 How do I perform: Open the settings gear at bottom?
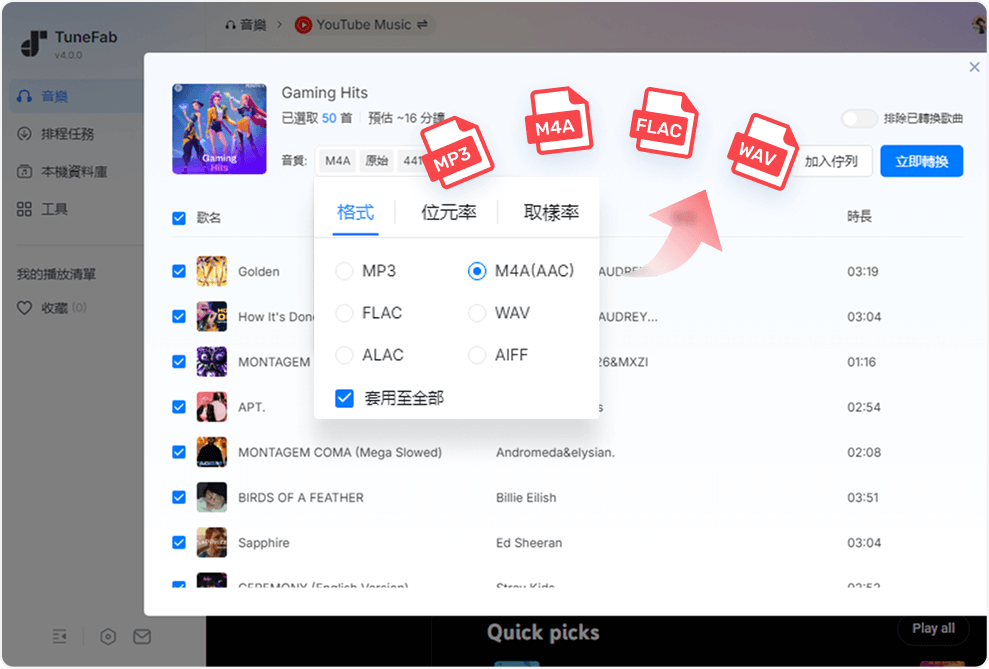click(106, 635)
